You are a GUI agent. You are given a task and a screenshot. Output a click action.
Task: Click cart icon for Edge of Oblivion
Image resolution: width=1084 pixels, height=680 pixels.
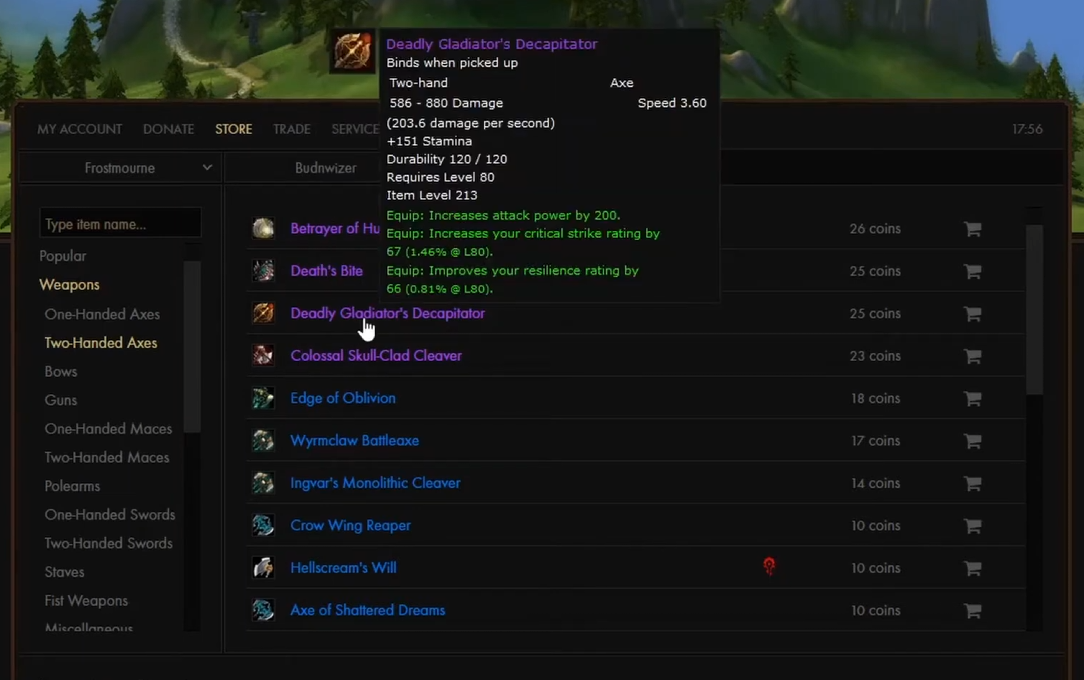[973, 399]
